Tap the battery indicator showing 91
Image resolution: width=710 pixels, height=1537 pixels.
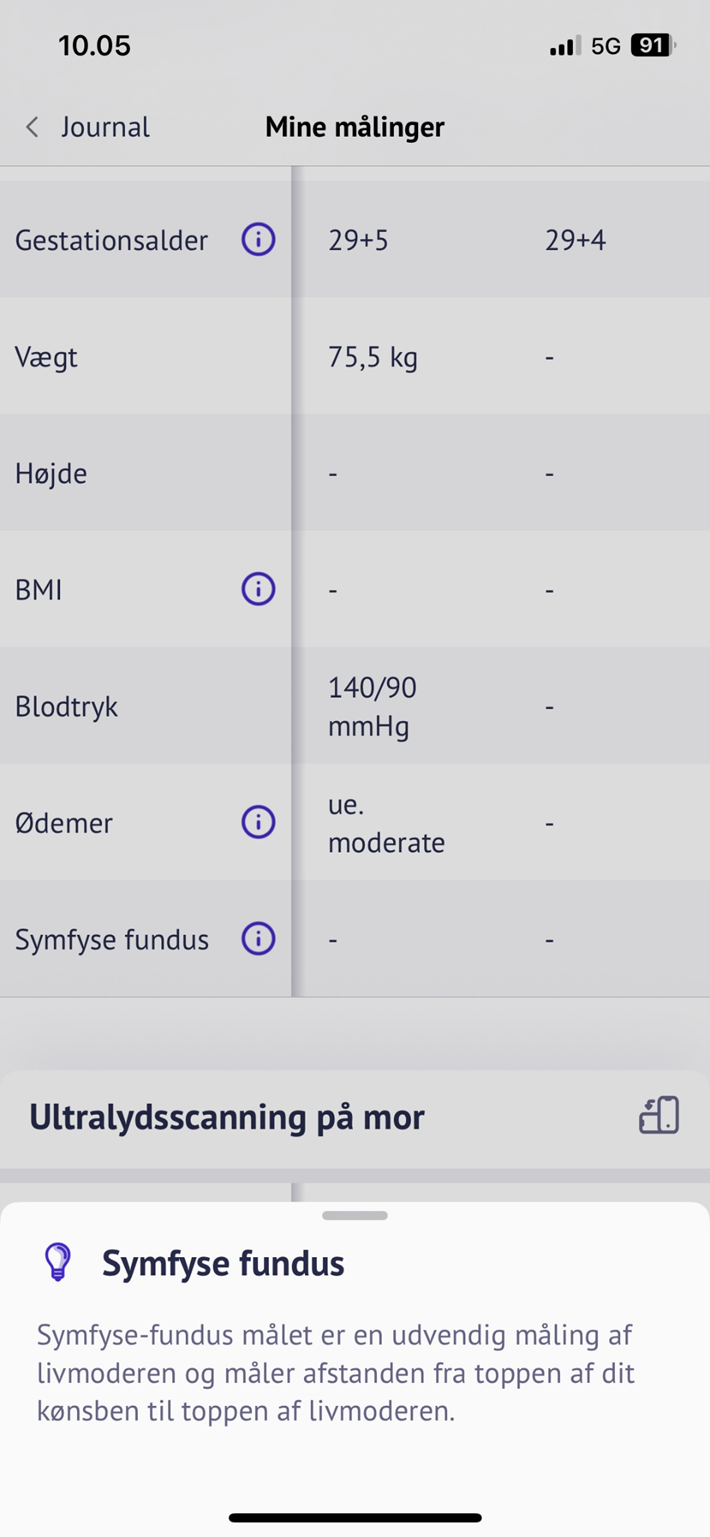click(649, 46)
